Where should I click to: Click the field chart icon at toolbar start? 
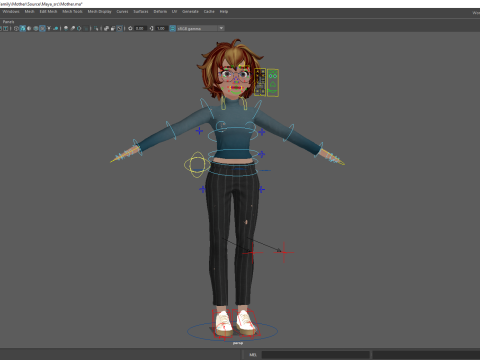pos(5,28)
